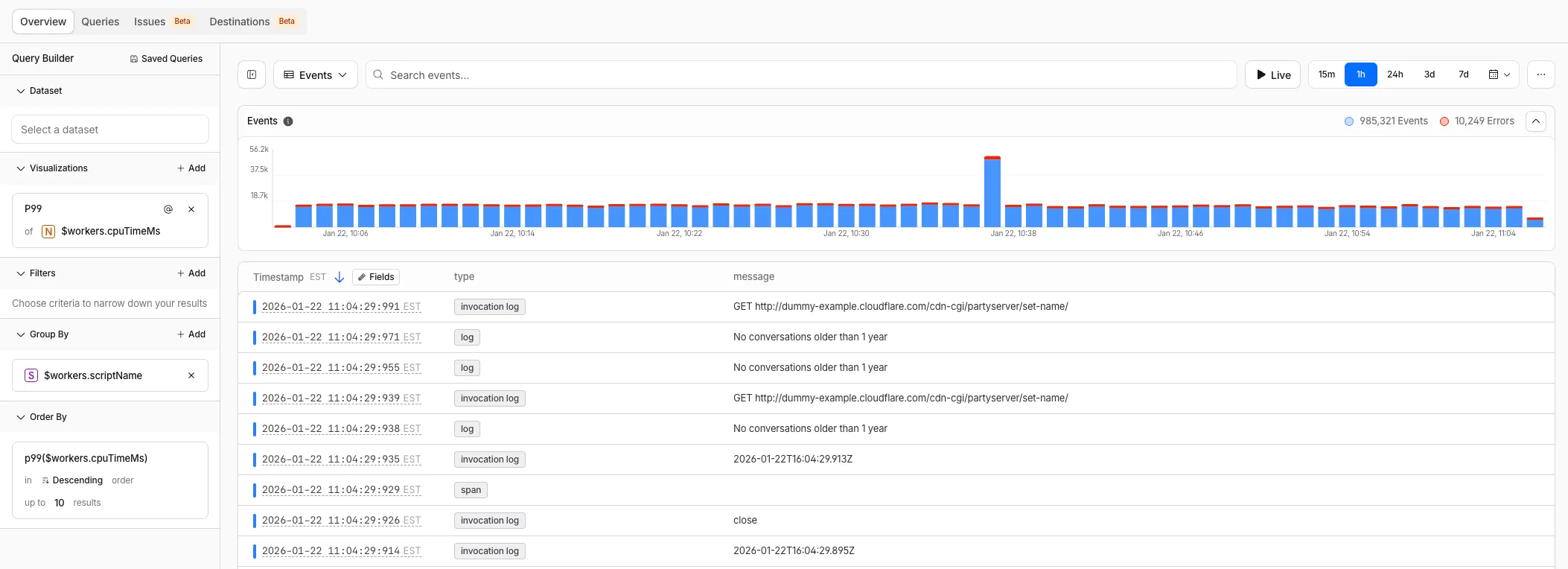Collapse the Events chart panel

tap(1535, 121)
